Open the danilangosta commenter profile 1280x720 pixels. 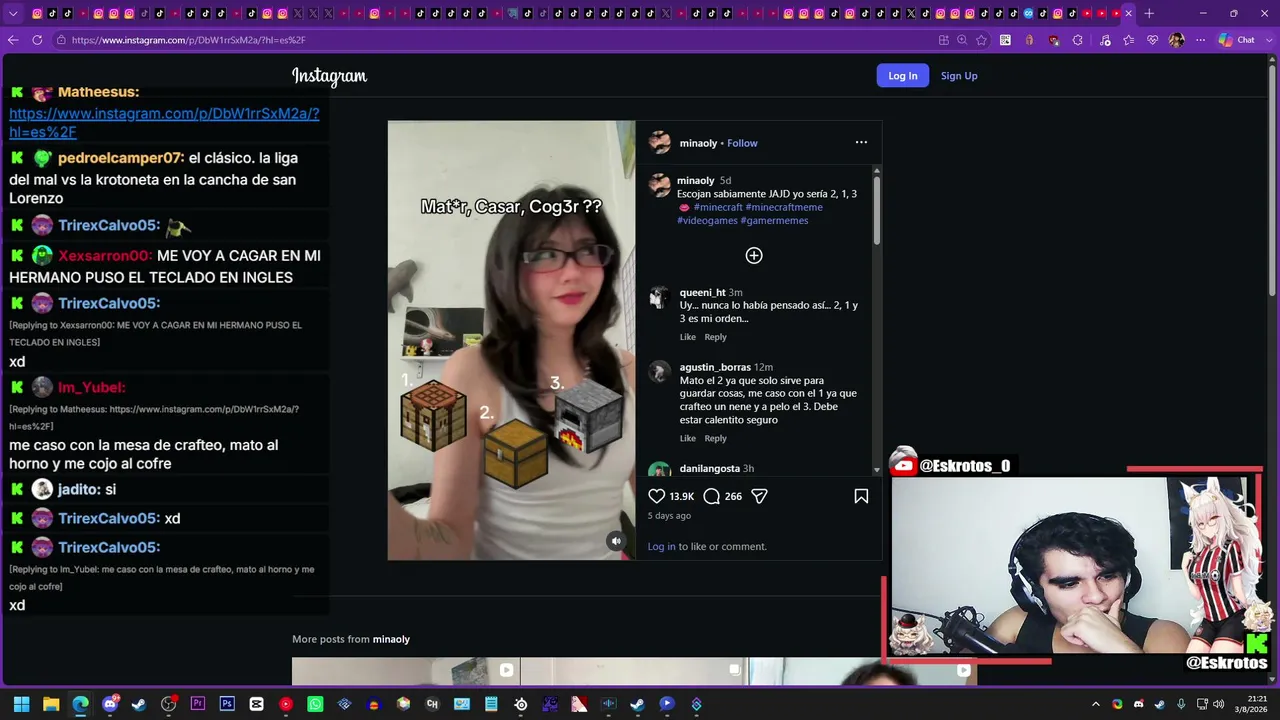(710, 468)
